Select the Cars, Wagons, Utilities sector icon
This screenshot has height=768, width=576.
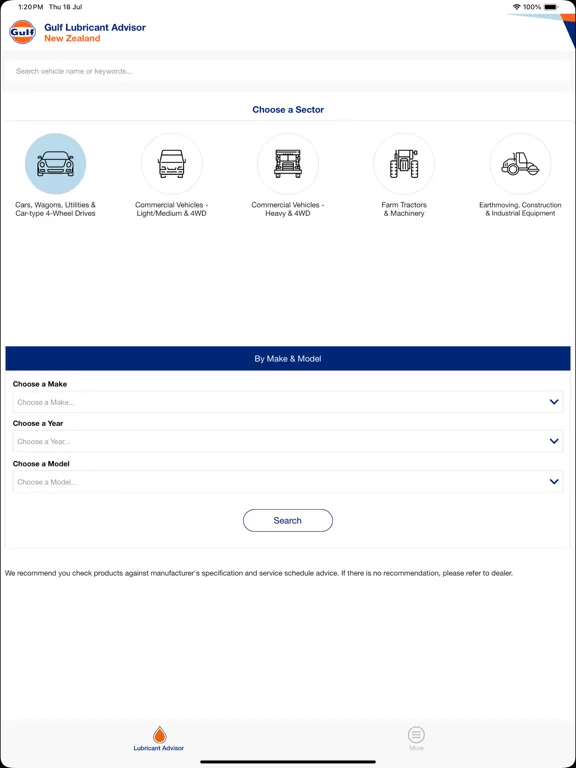(x=55, y=164)
